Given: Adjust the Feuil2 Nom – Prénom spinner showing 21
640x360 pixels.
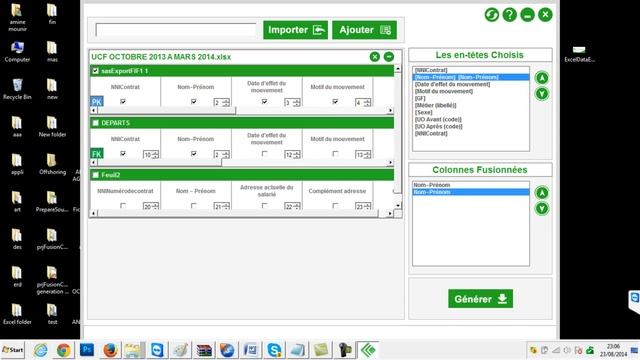Looking at the screenshot, I should [x=222, y=207].
